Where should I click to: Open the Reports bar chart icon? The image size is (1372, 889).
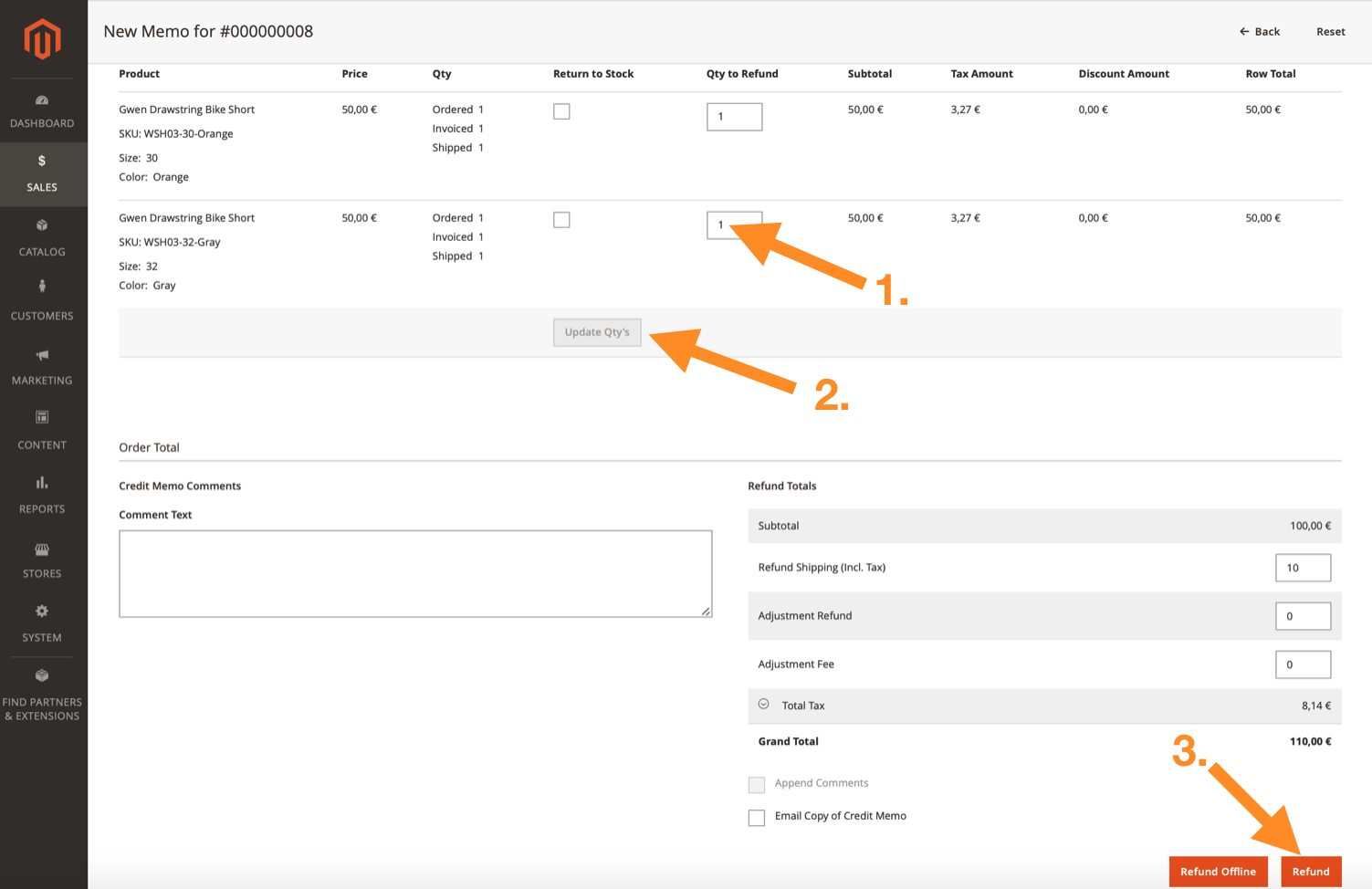(x=42, y=482)
